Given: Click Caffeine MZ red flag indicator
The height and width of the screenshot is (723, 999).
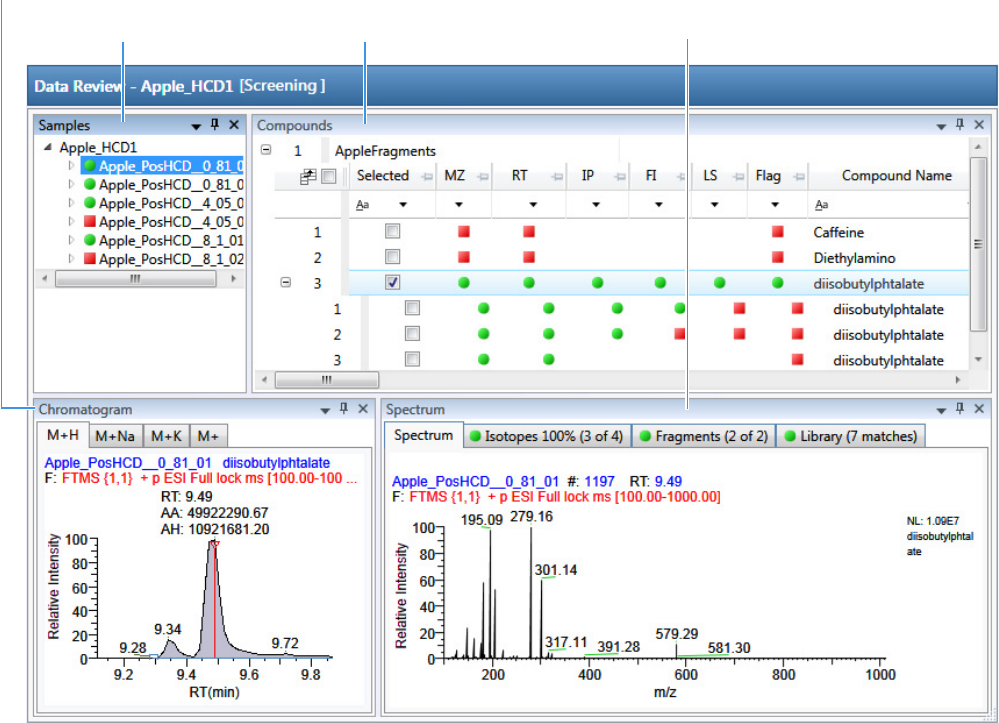Looking at the screenshot, I should pos(464,232).
